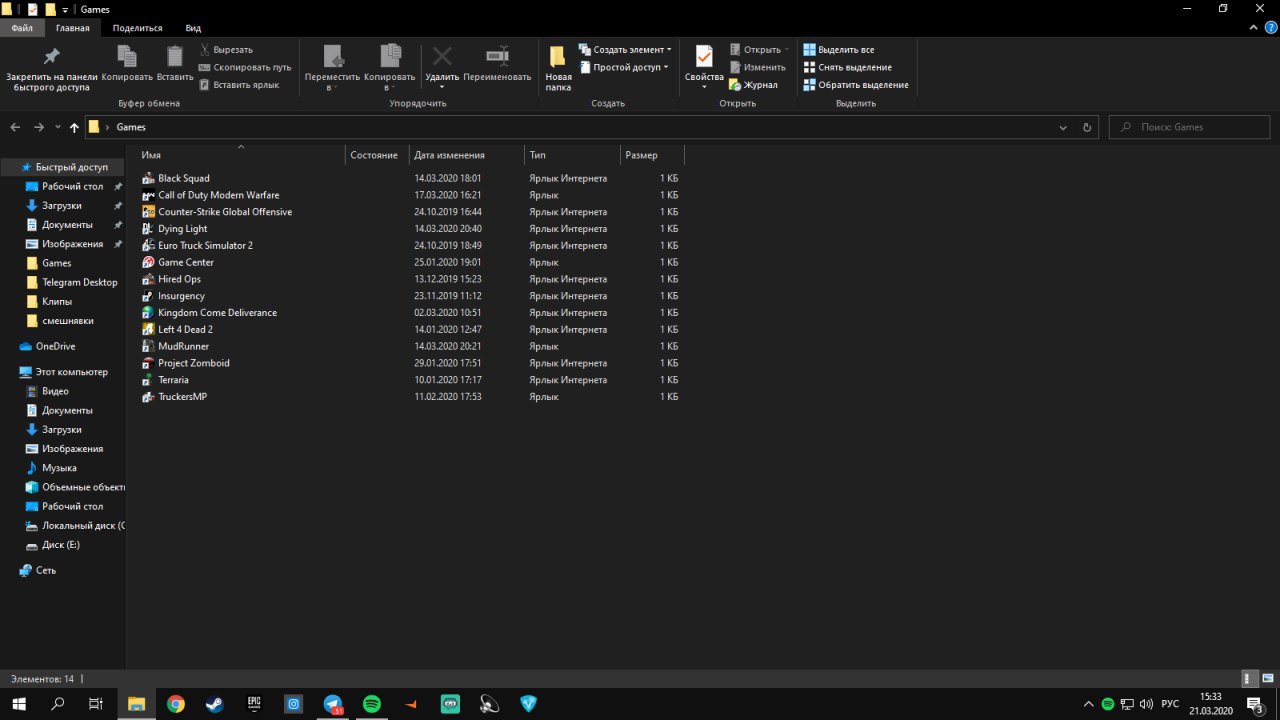Open Свойства checkmark icon

(704, 57)
